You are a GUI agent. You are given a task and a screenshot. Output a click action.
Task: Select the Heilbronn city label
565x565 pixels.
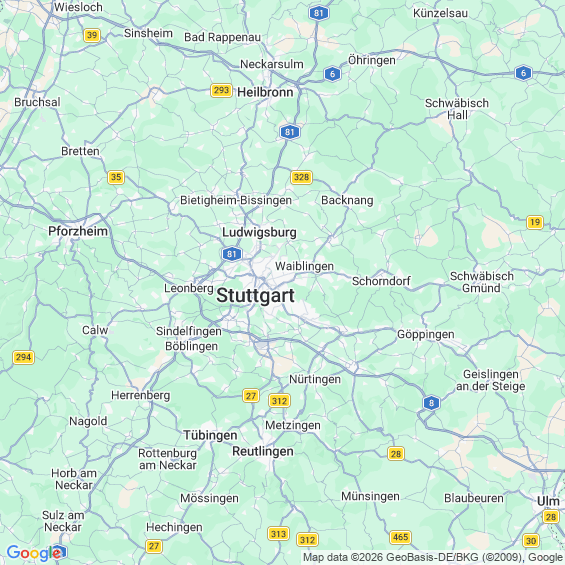[265, 92]
